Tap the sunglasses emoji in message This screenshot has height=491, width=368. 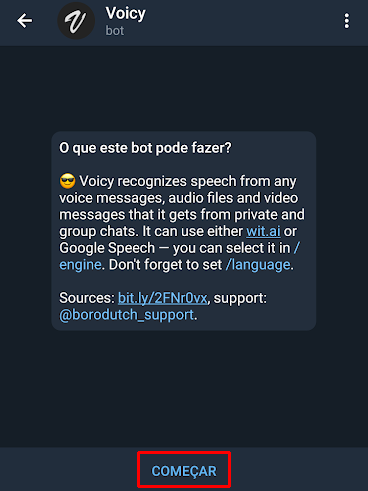coord(68,181)
